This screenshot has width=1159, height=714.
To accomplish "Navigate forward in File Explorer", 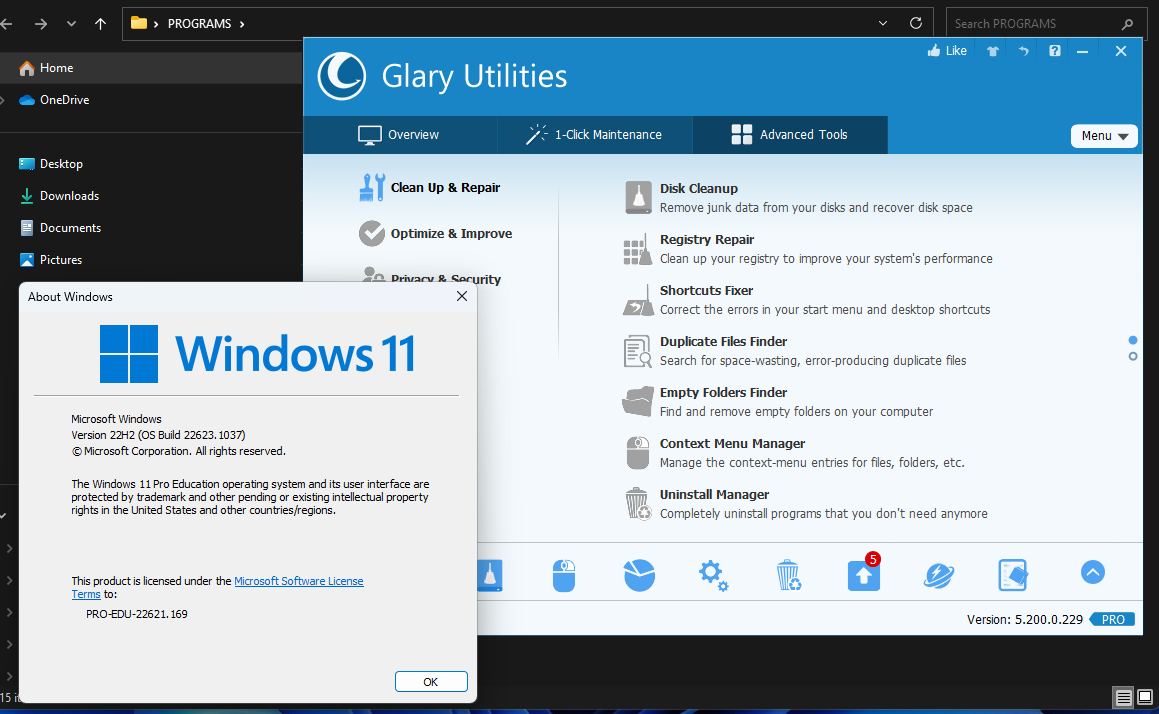I will coord(41,24).
